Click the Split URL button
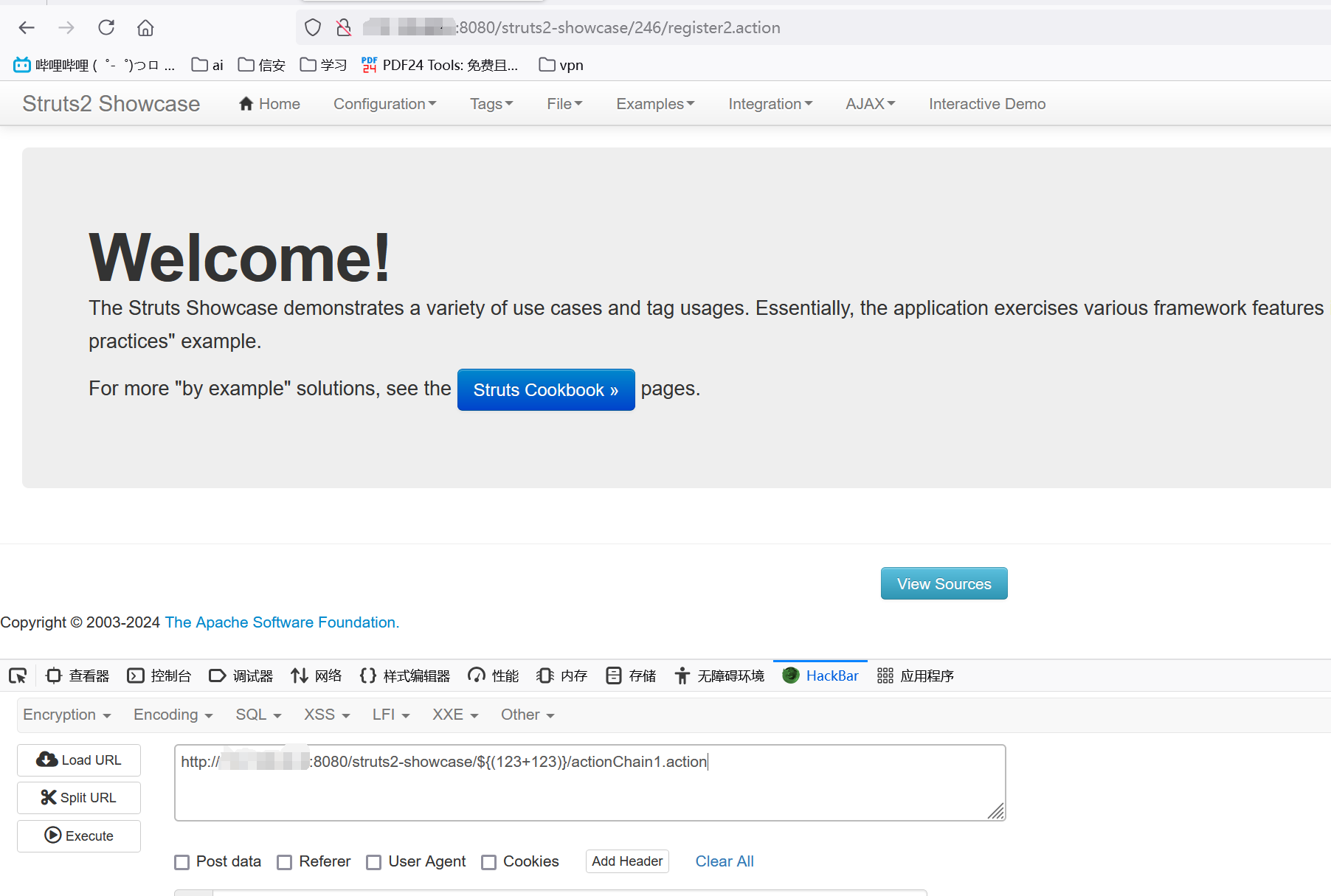 [79, 798]
